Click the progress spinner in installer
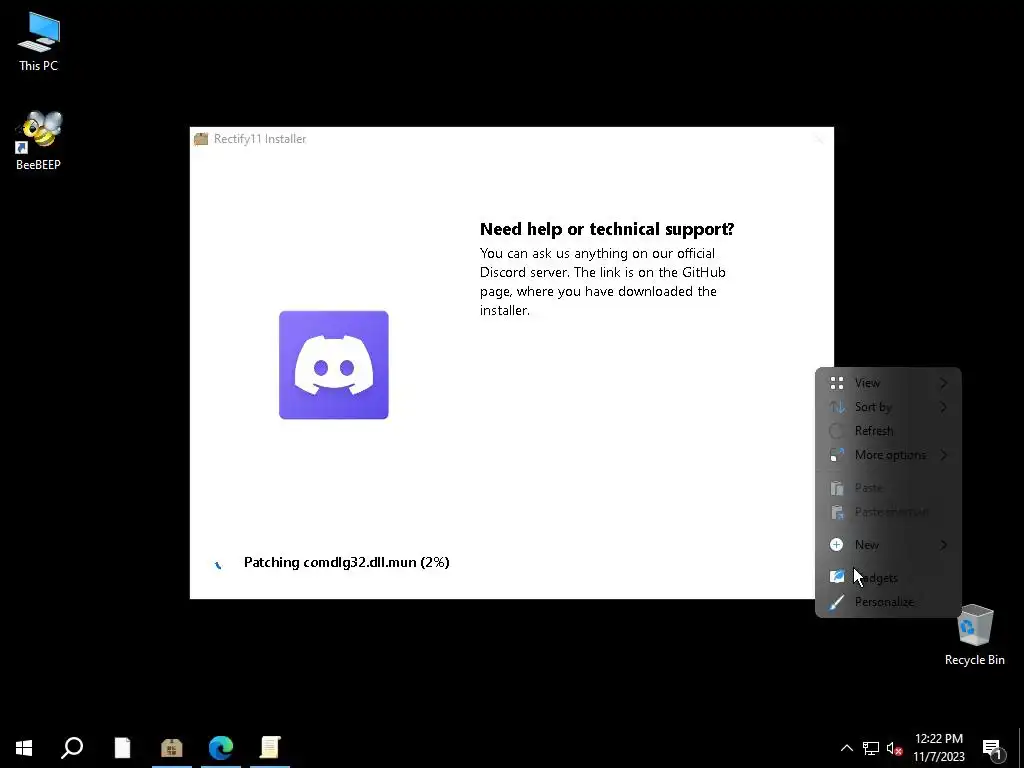This screenshot has height=768, width=1024. pos(218,564)
